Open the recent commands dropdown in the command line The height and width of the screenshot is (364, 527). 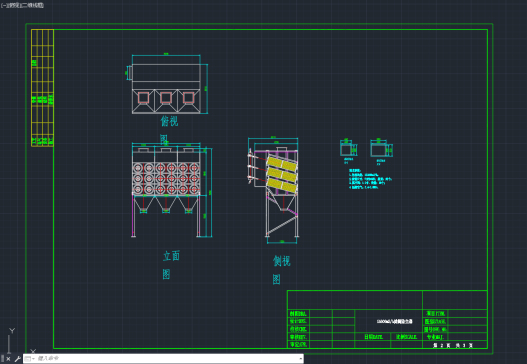30,359
